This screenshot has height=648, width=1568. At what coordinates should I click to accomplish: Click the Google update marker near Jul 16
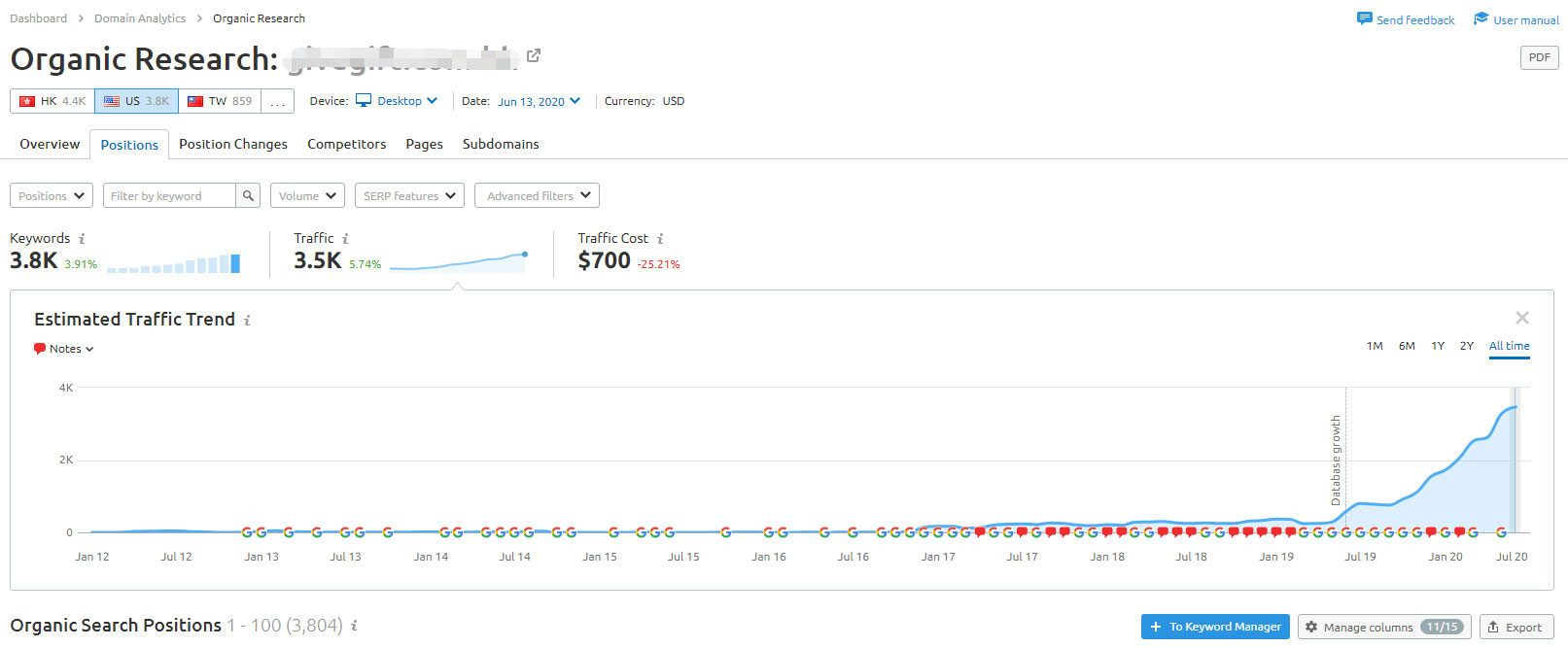(853, 532)
